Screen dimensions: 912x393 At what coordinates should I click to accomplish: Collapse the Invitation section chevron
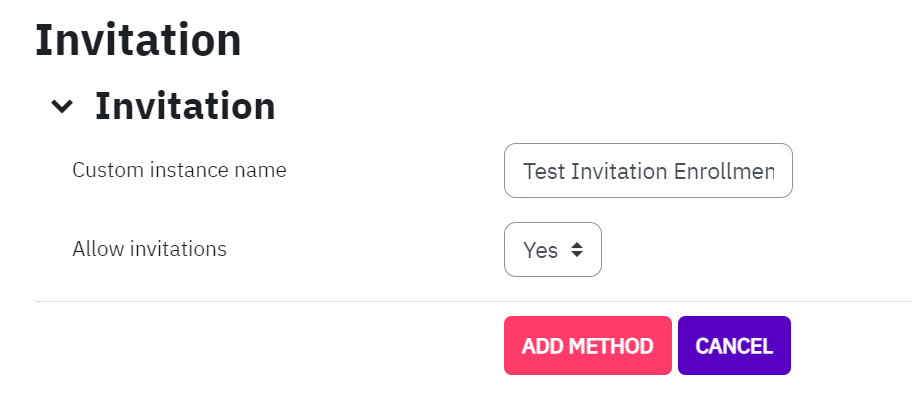tap(62, 106)
